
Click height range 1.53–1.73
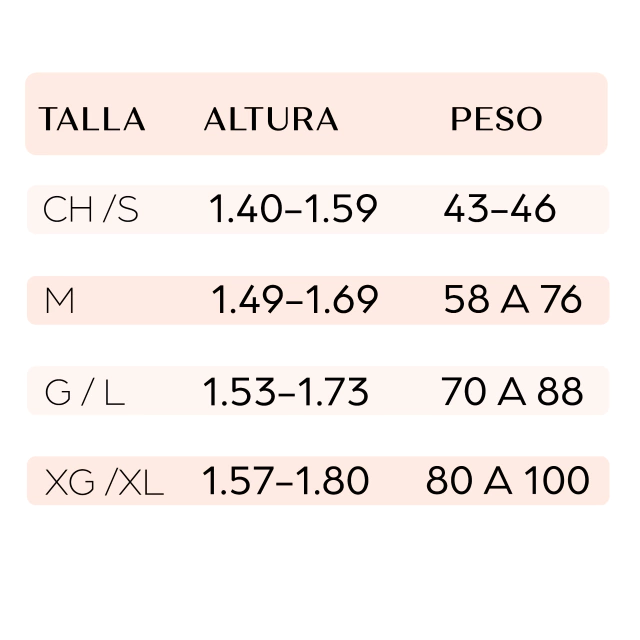tap(286, 392)
